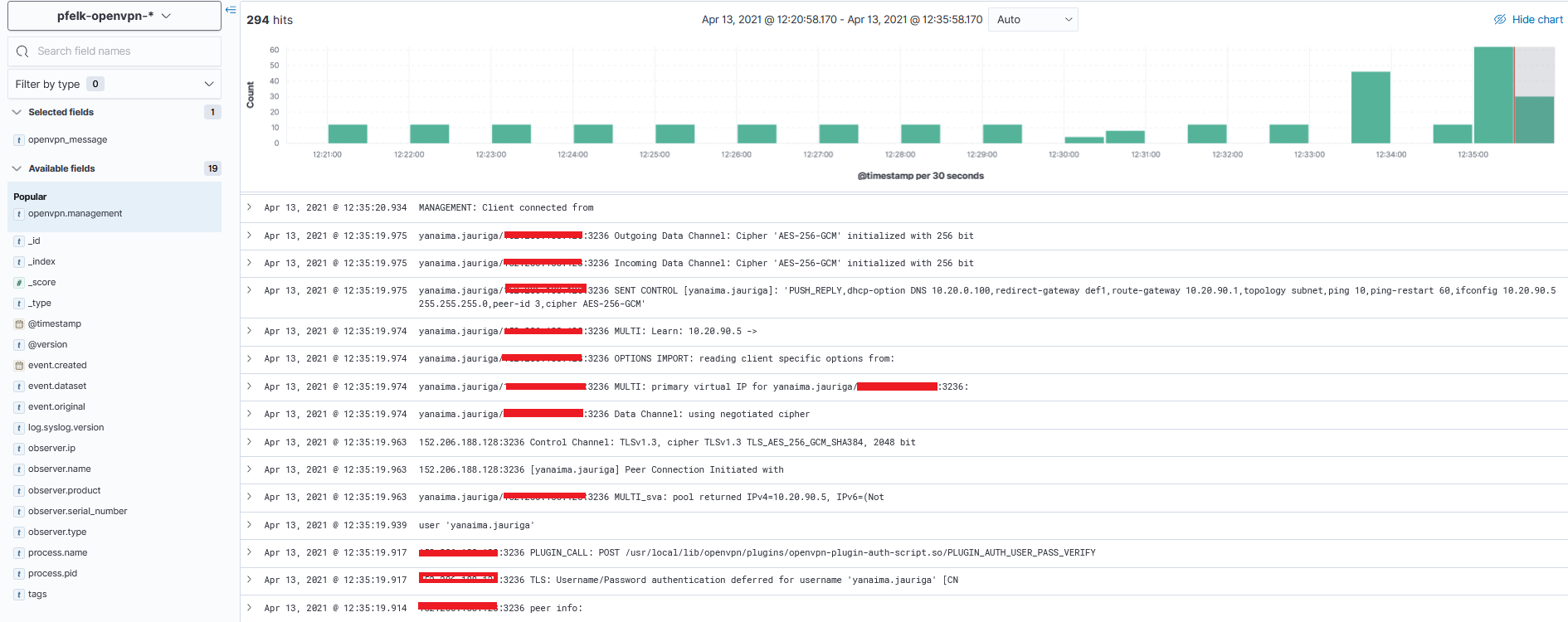Image resolution: width=1568 pixels, height=622 pixels.
Task: Expand the peer info: log row
Action: 249,608
